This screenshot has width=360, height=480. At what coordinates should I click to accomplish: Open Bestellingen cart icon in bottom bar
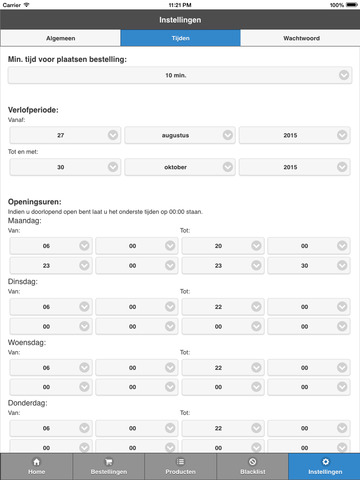pyautogui.click(x=109, y=462)
